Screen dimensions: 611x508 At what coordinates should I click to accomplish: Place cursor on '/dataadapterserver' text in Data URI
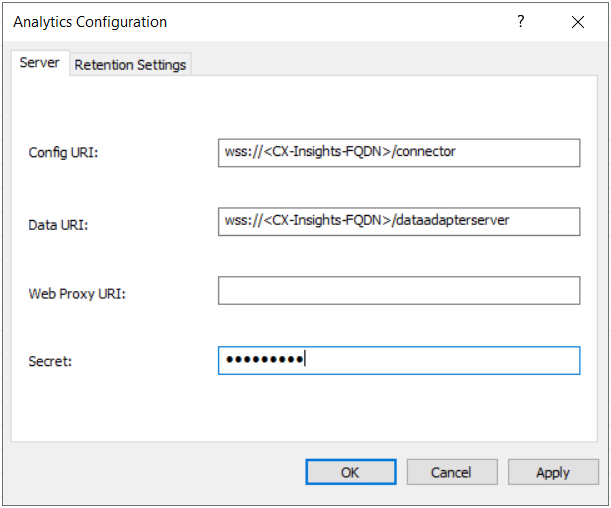tap(452, 221)
